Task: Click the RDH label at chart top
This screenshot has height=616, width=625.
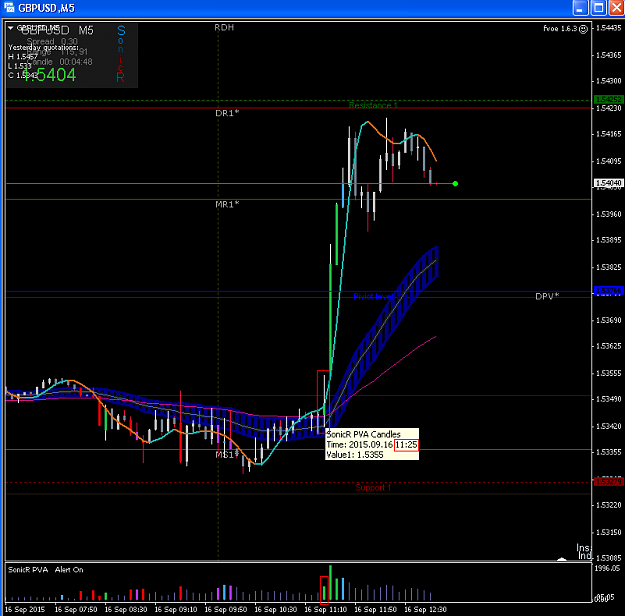Action: pyautogui.click(x=224, y=28)
